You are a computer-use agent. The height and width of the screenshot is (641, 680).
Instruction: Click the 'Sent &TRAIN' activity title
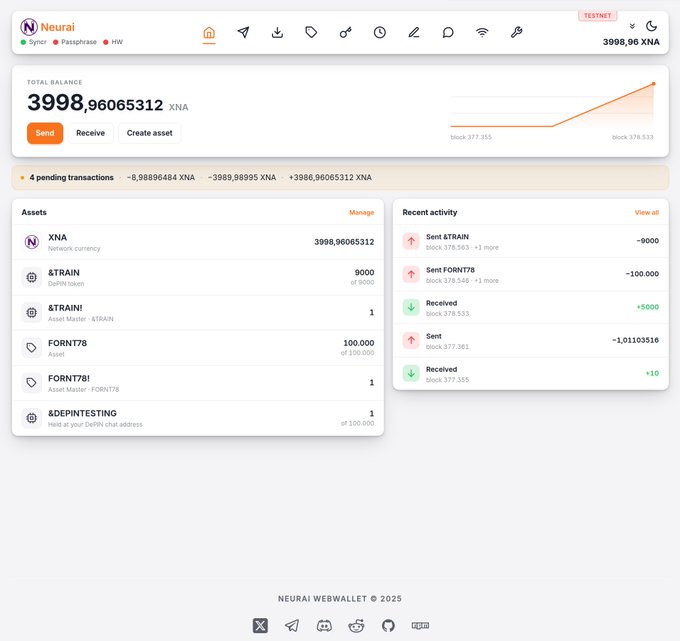447,237
